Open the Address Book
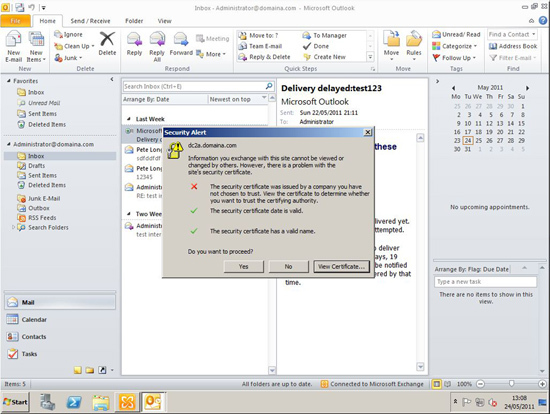This screenshot has width=550, height=414. click(x=513, y=46)
